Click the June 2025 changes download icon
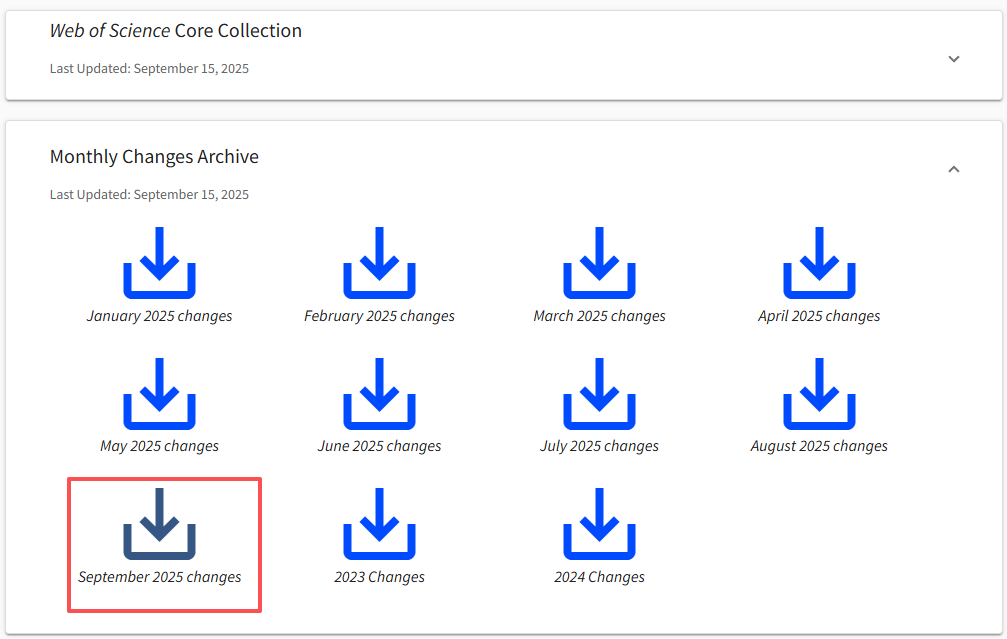 click(379, 394)
